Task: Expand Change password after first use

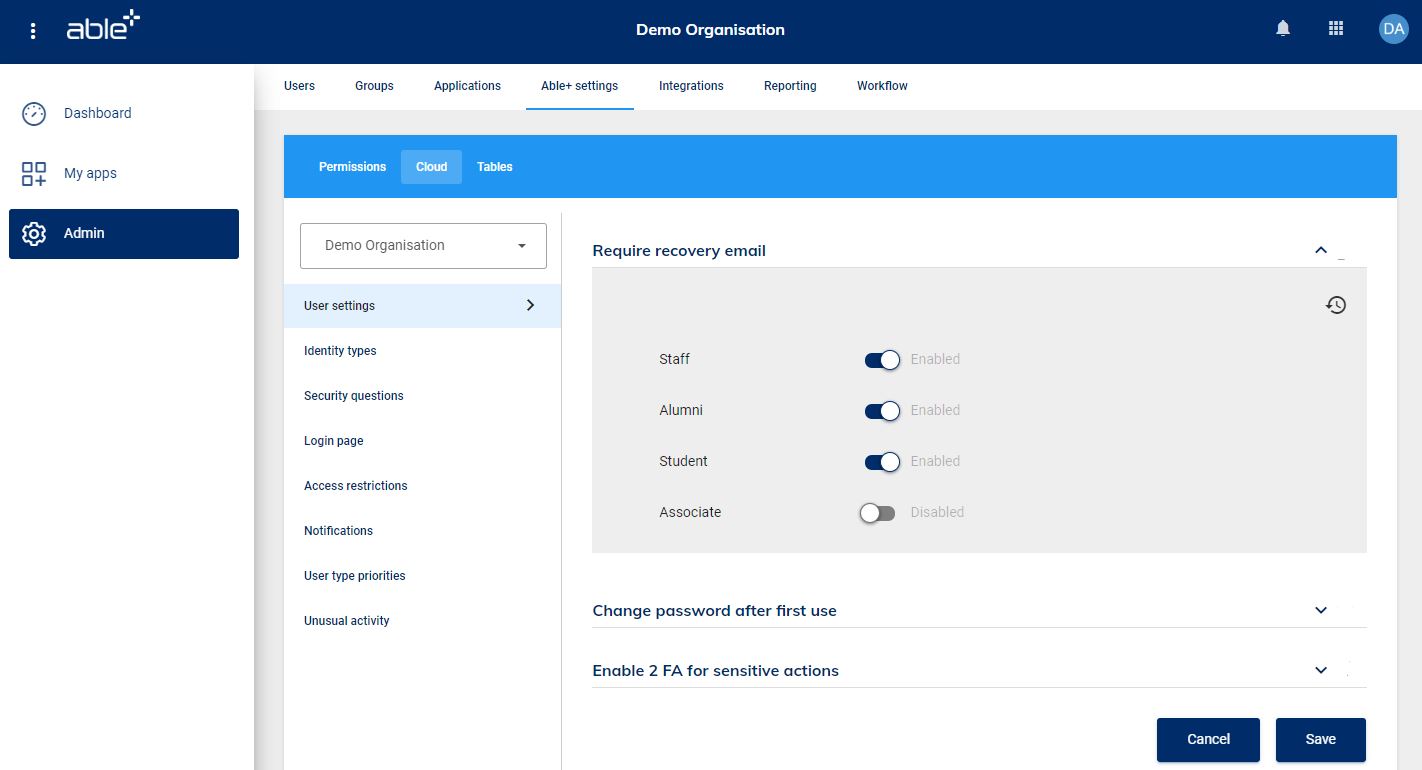Action: (x=1321, y=610)
